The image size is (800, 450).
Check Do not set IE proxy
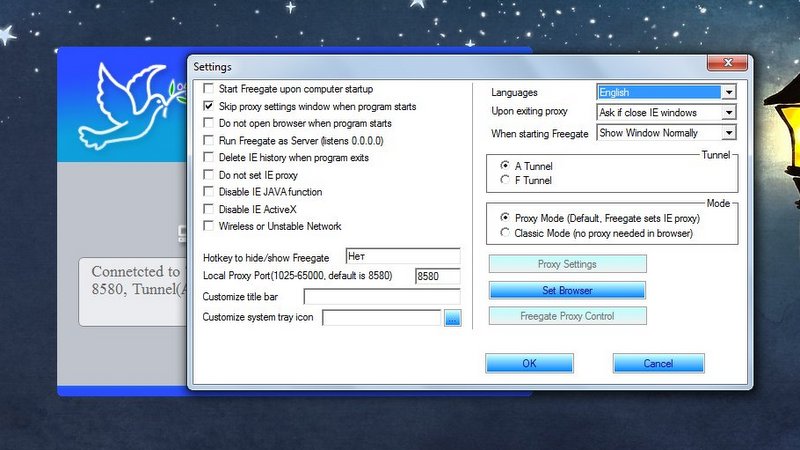click(x=208, y=174)
